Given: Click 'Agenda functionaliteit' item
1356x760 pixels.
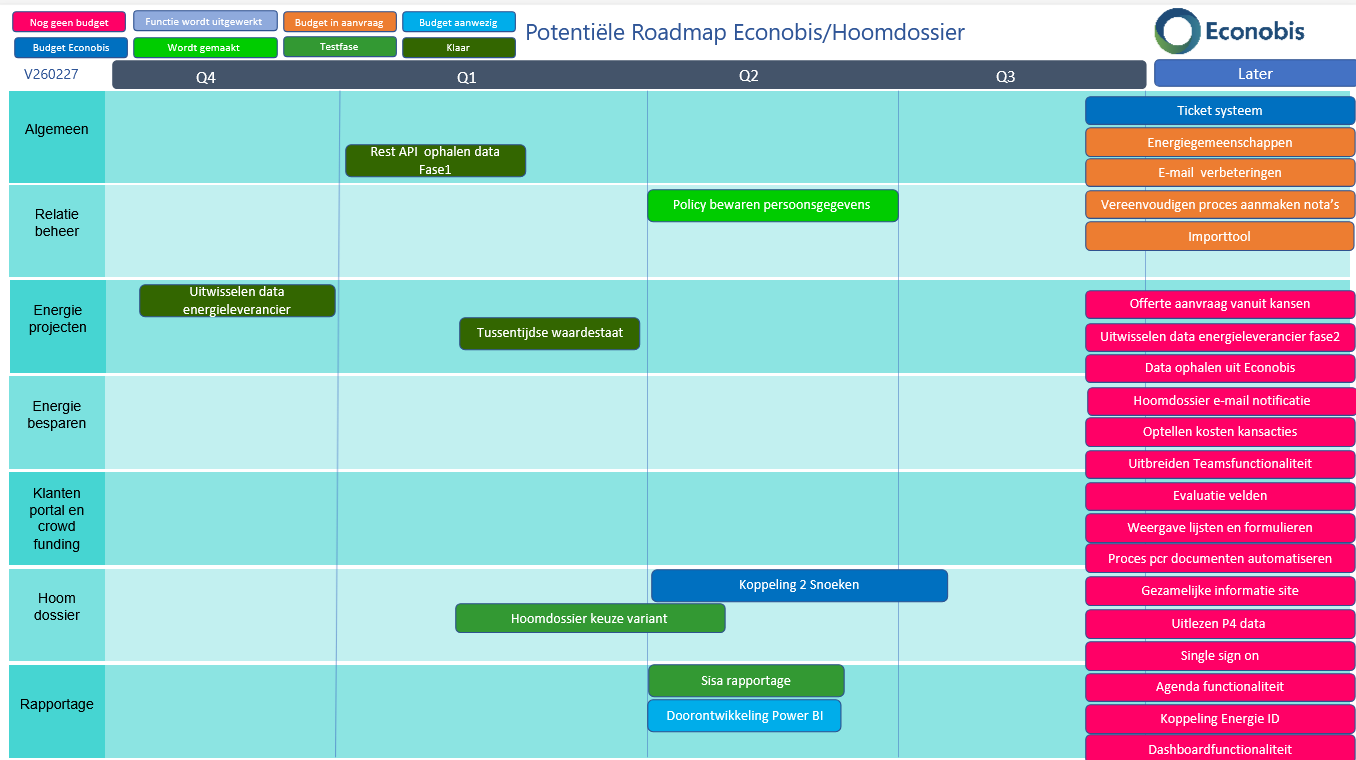Looking at the screenshot, I should [1220, 687].
